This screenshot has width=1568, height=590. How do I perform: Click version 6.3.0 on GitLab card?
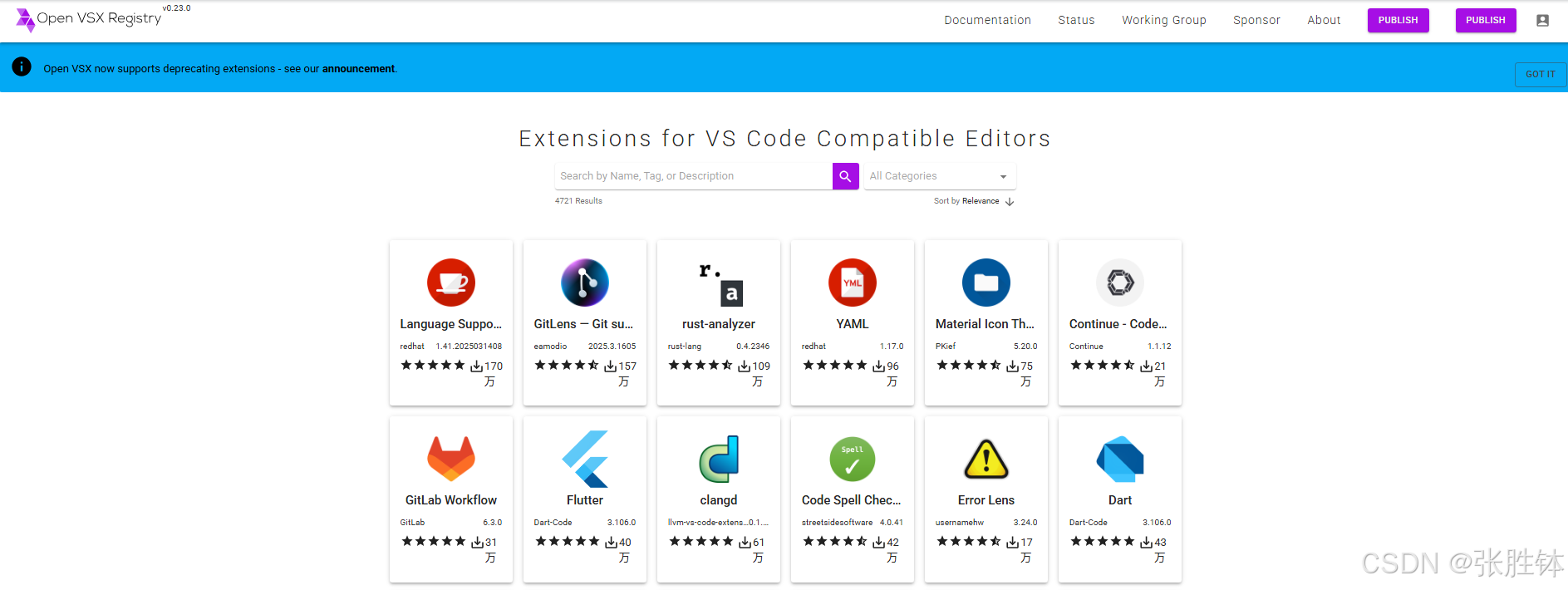click(x=493, y=523)
